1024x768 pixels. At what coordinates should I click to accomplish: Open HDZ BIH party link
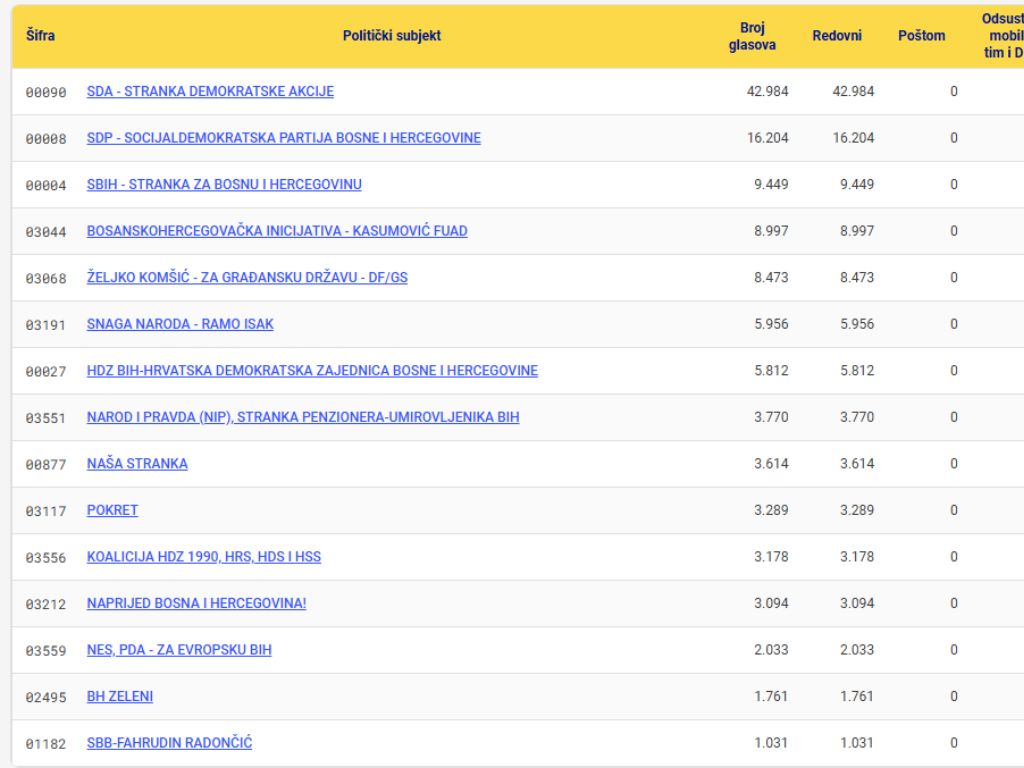(312, 370)
